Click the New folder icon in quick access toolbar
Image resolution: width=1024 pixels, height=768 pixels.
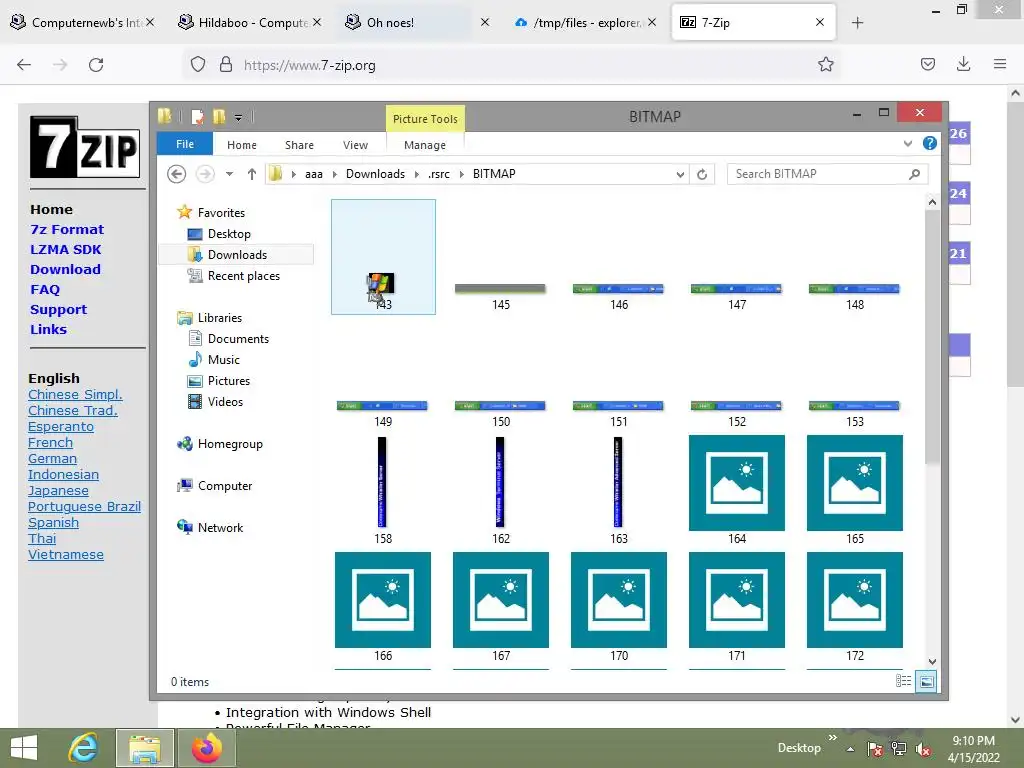click(x=219, y=117)
